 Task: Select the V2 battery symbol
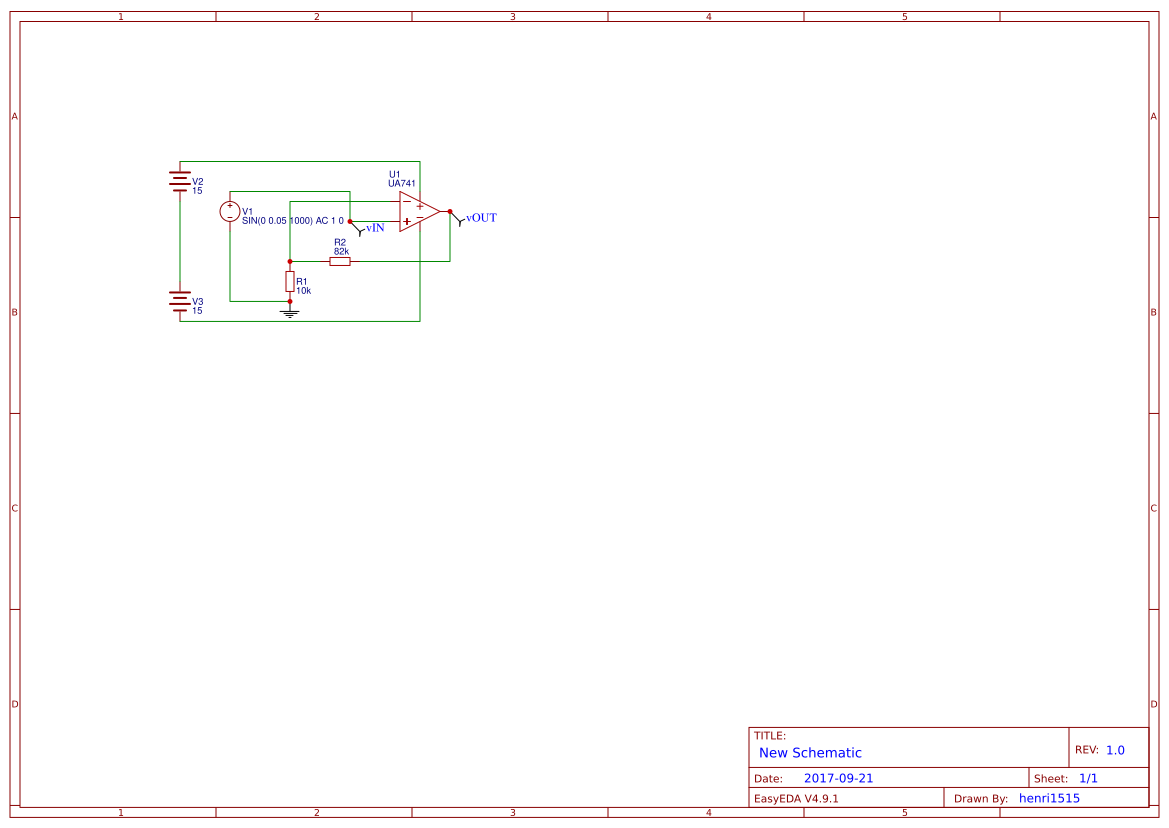pyautogui.click(x=179, y=181)
